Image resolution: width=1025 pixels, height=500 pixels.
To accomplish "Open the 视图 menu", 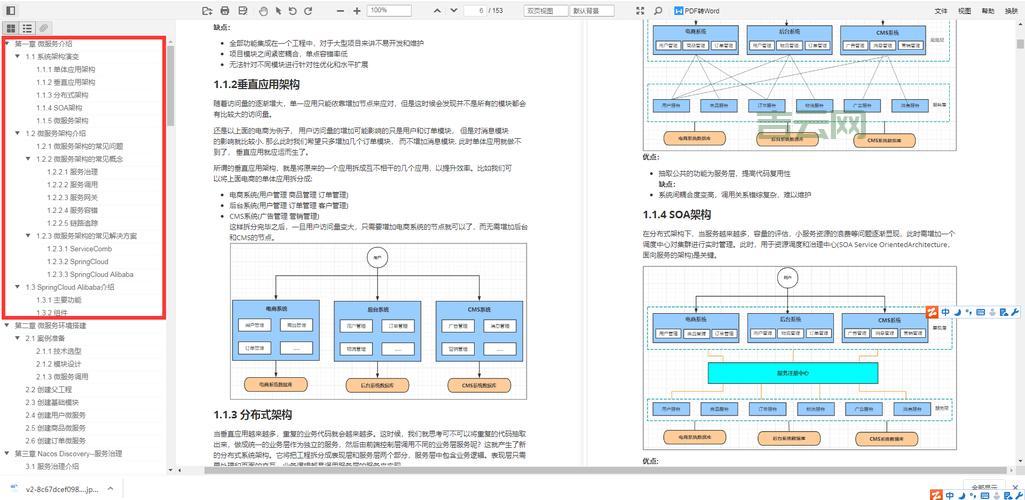I will click(965, 11).
